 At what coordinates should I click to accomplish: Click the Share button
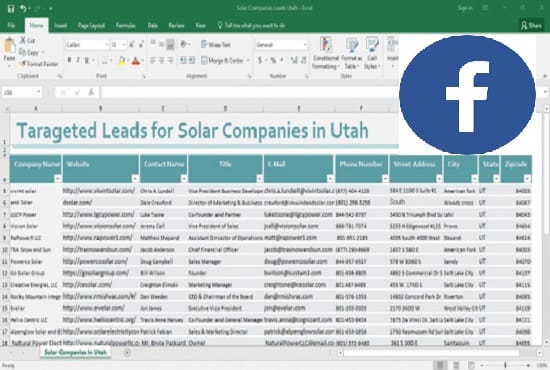point(531,25)
